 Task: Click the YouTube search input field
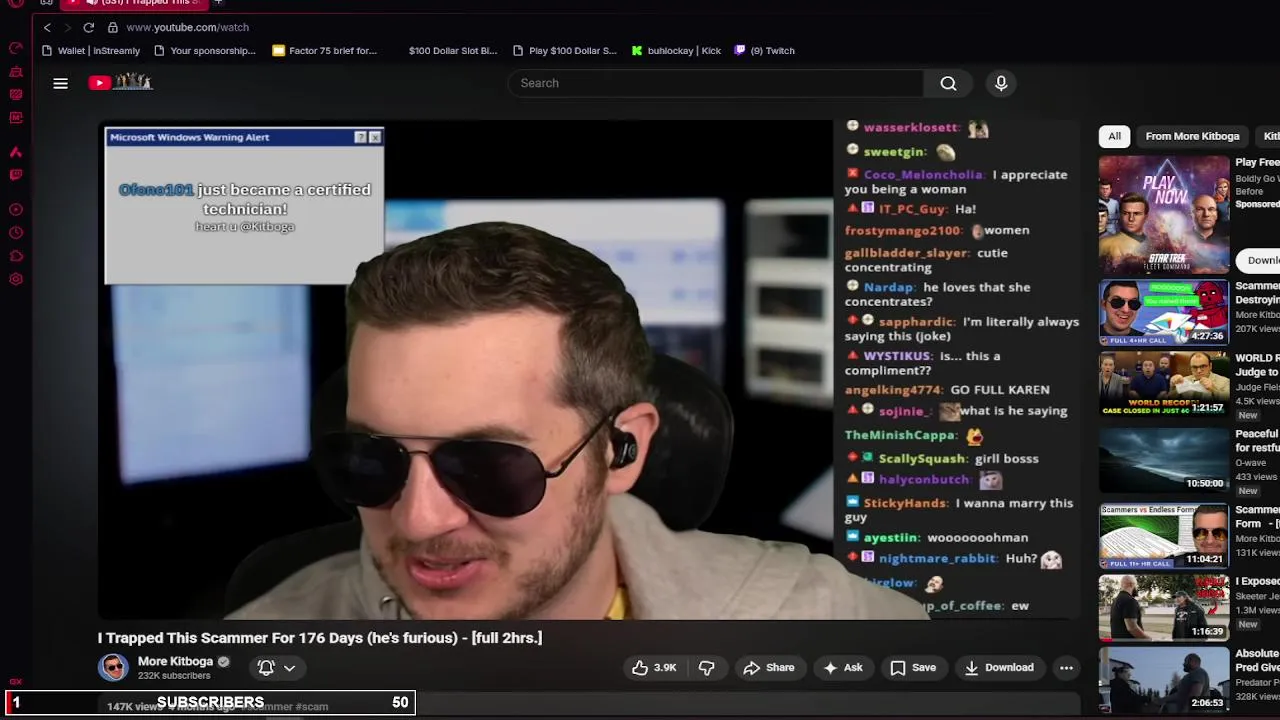[715, 83]
